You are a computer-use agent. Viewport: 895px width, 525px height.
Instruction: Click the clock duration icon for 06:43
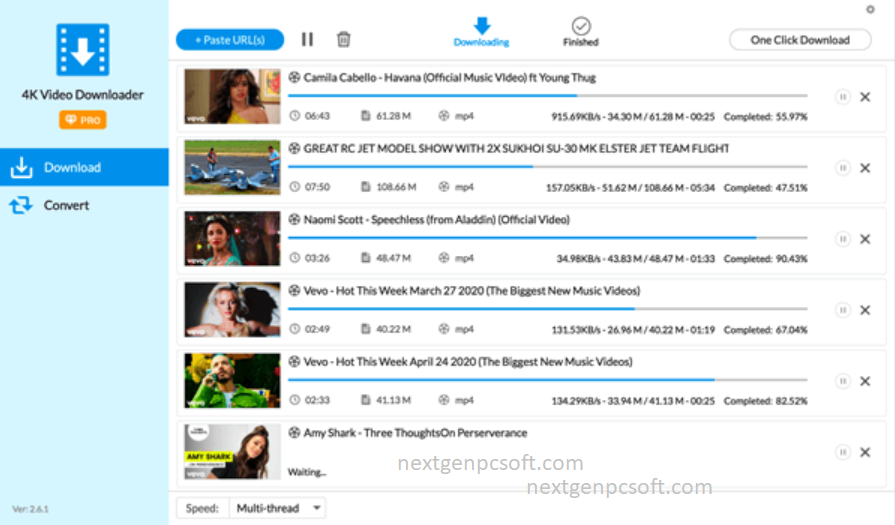coord(295,116)
